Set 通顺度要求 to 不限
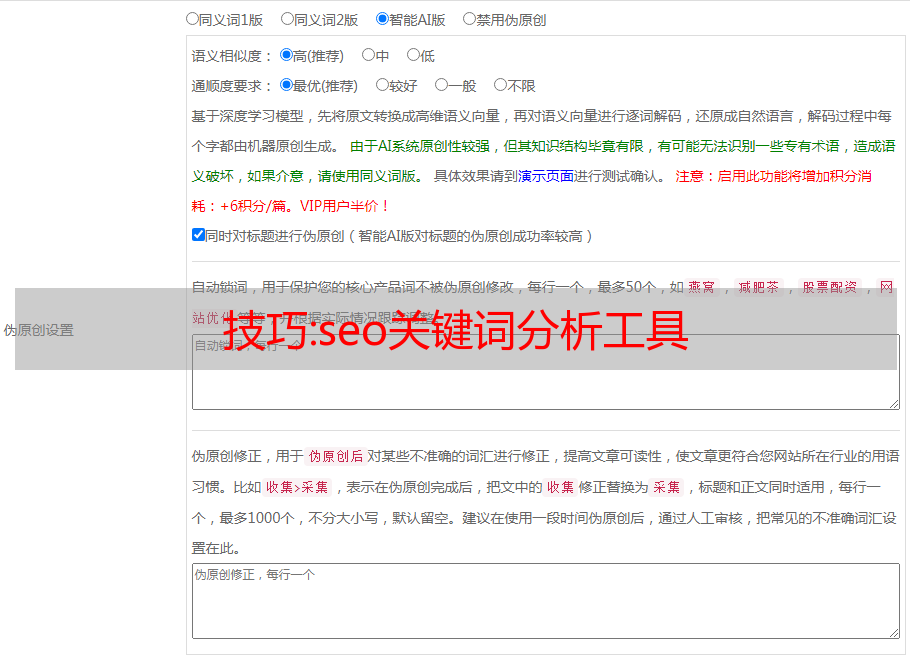The image size is (911, 658). pos(500,86)
